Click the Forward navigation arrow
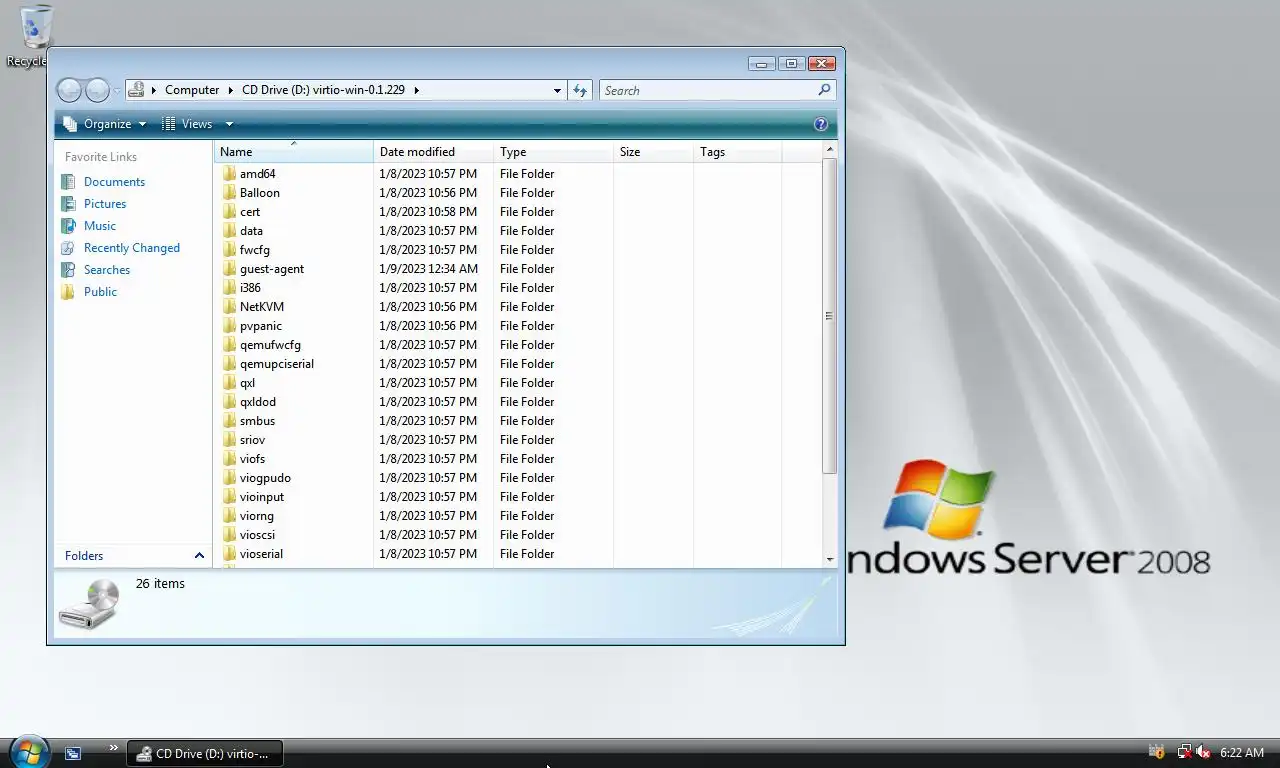Screen dimensions: 1280x768 [97, 90]
